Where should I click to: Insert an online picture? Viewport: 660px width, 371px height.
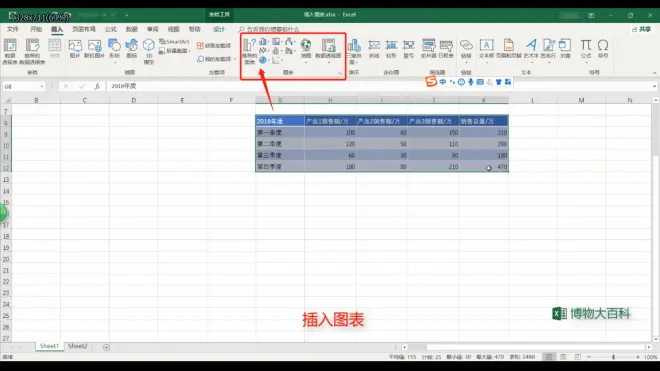click(x=94, y=48)
